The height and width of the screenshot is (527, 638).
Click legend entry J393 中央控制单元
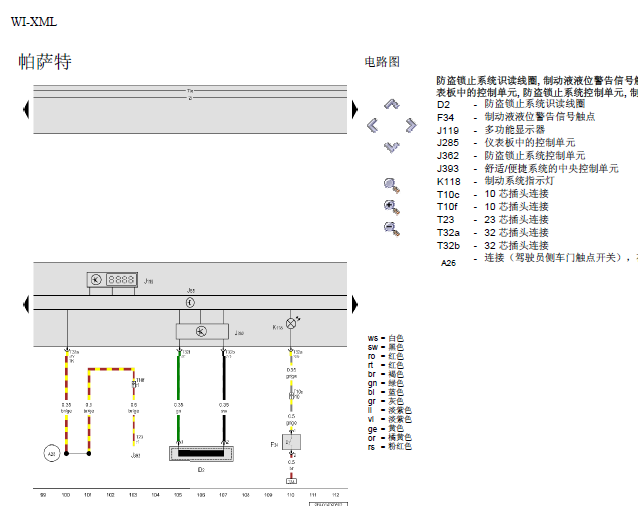point(527,168)
